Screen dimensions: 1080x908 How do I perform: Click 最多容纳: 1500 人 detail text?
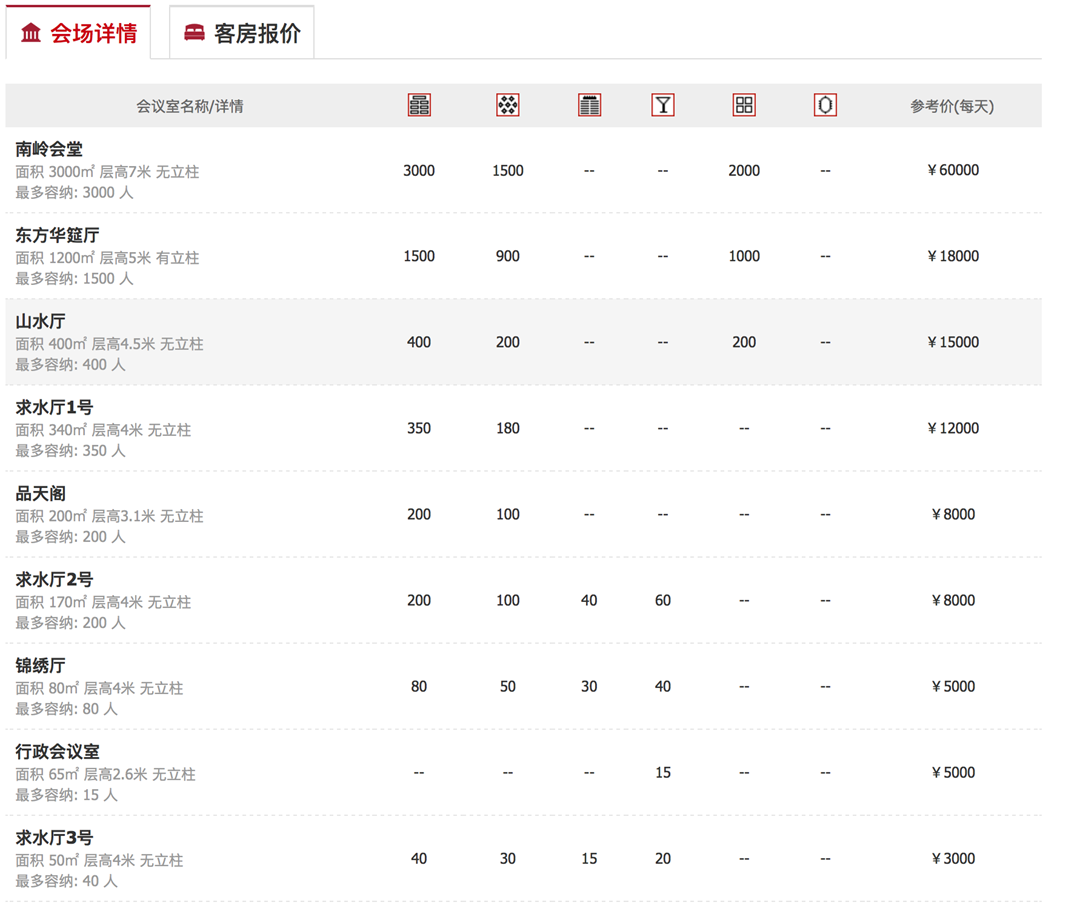(x=74, y=278)
